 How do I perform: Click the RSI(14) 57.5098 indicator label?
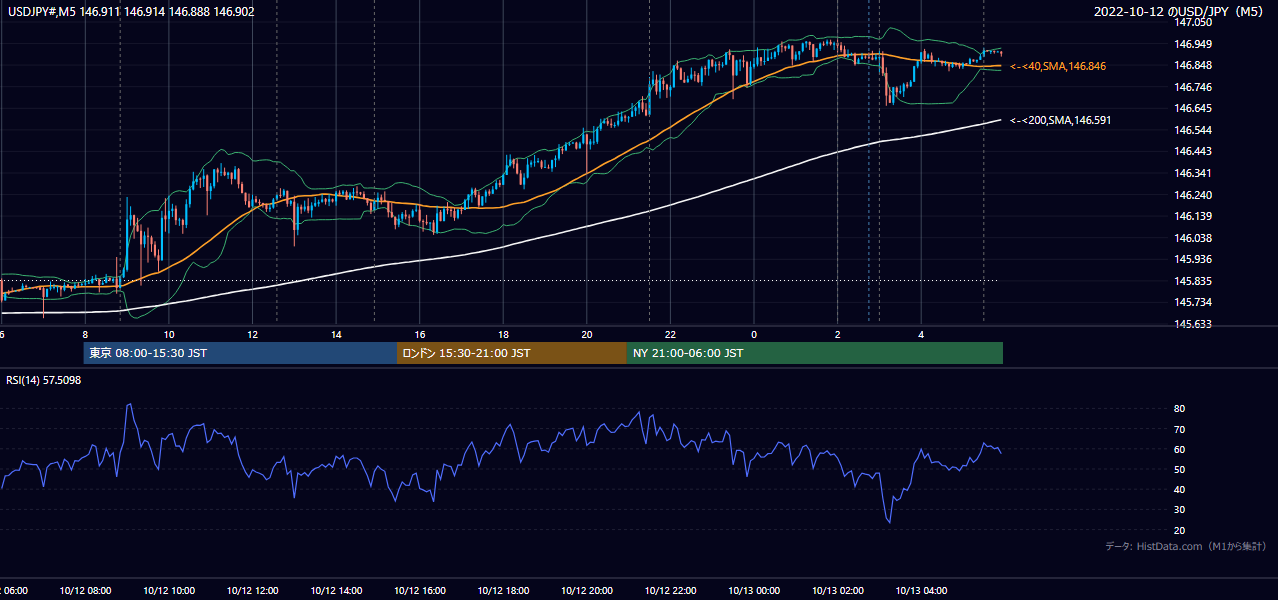pyautogui.click(x=43, y=380)
